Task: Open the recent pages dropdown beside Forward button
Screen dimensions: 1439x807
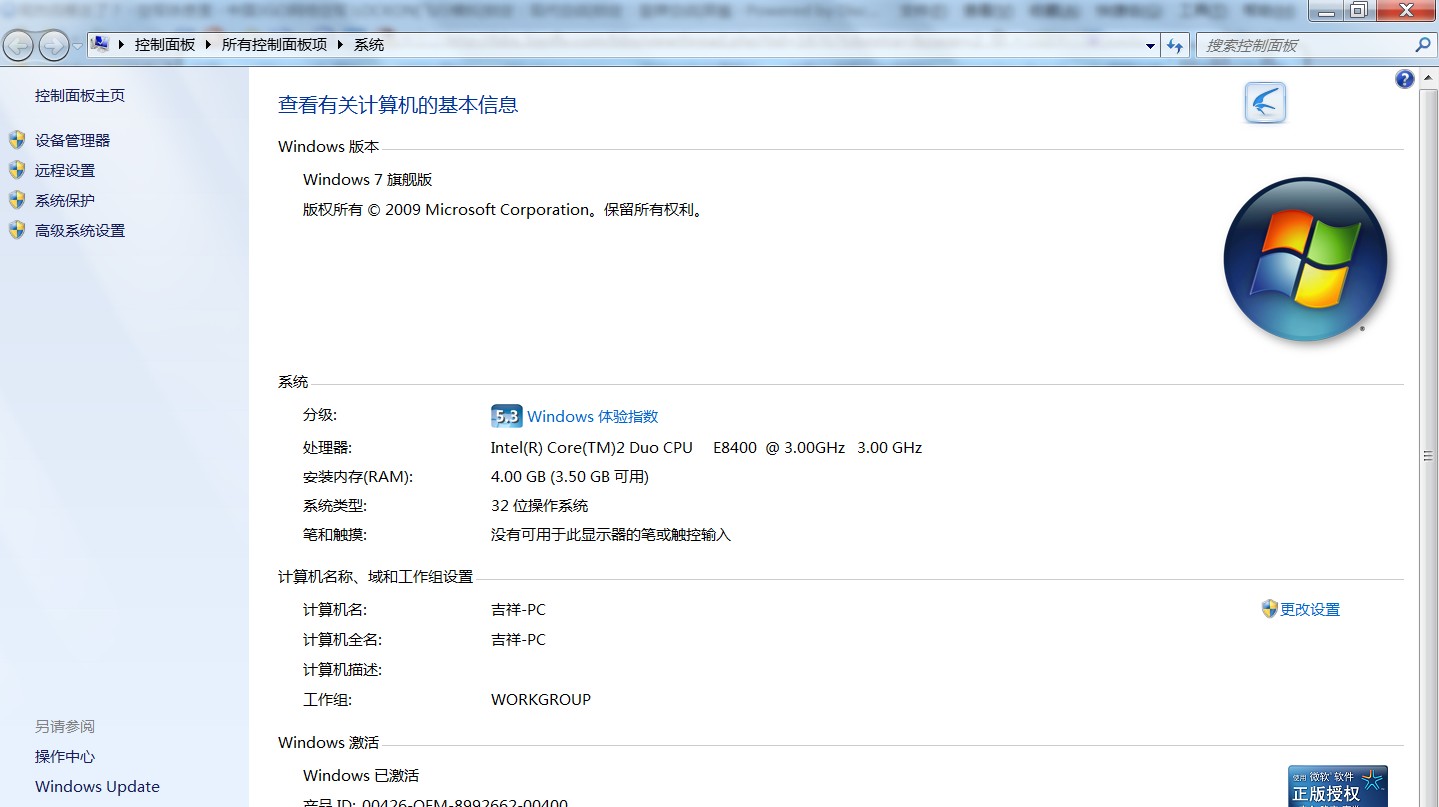Action: pyautogui.click(x=77, y=46)
